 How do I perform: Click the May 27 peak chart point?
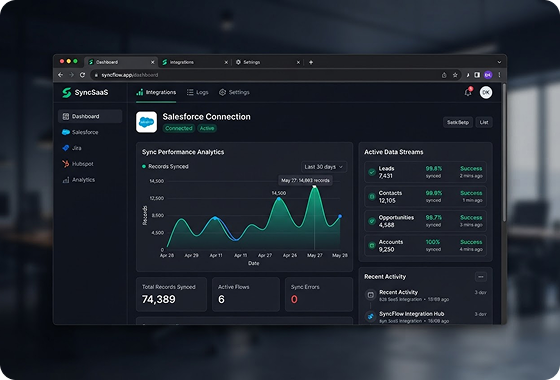[x=315, y=186]
